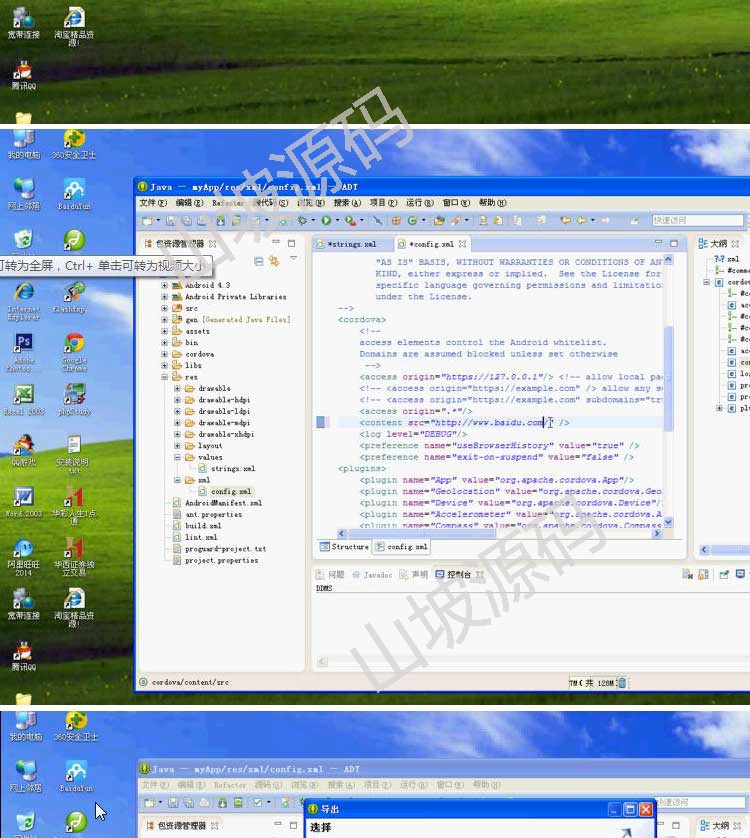This screenshot has height=838, width=750.
Task: Click the 快速访问 quick access field in undimmed window
Action: [x=698, y=220]
